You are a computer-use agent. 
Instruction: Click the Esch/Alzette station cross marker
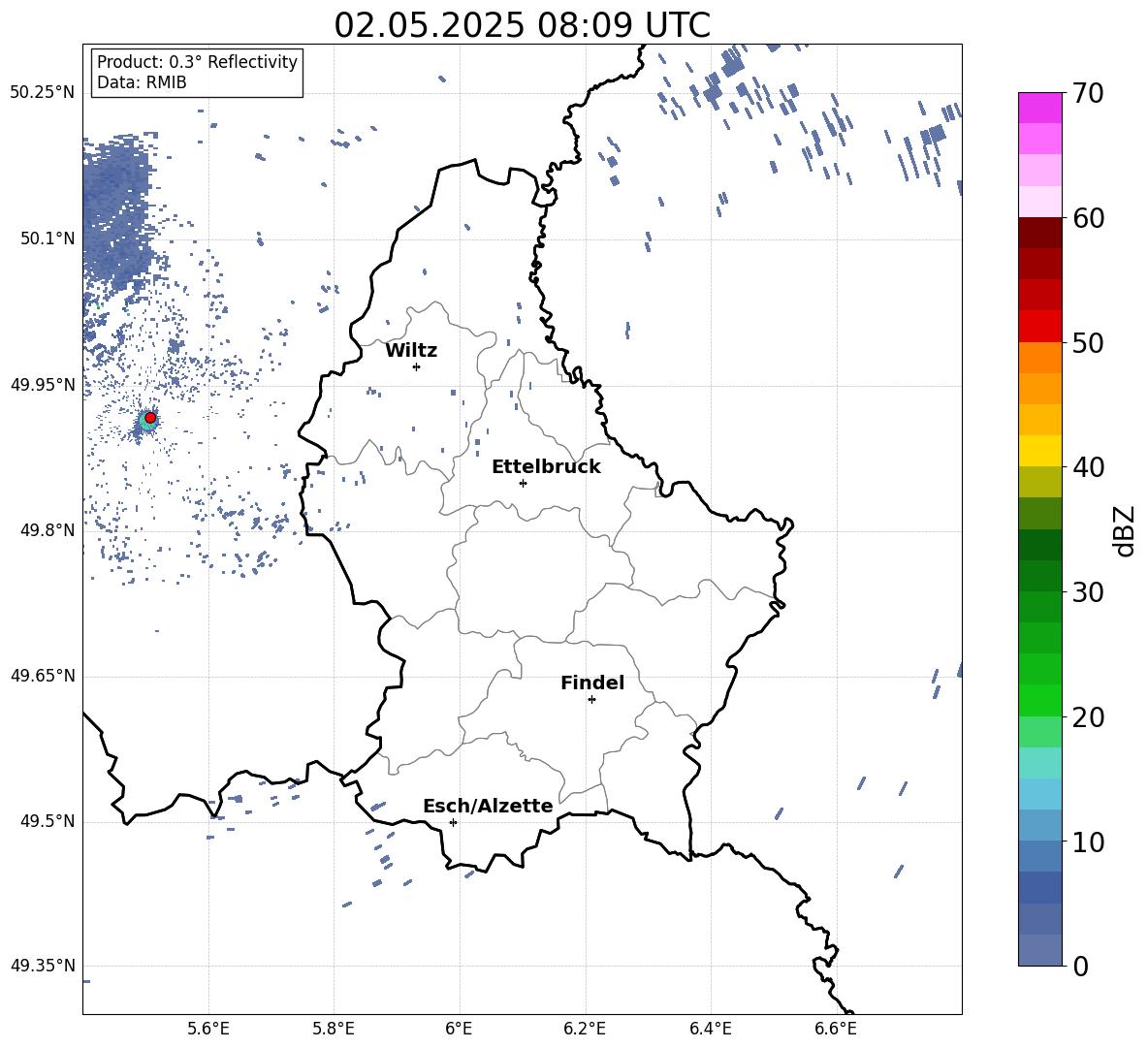[x=453, y=822]
